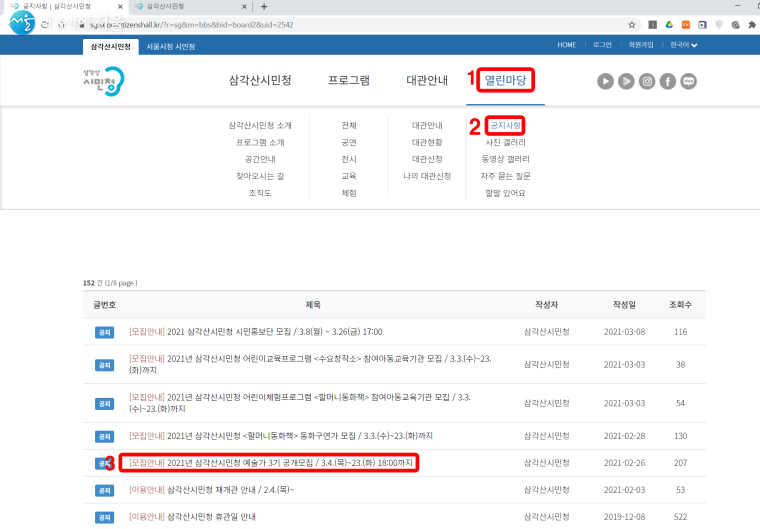The height and width of the screenshot is (529, 760).
Task: Open the Facebook page icon
Action: tap(668, 82)
